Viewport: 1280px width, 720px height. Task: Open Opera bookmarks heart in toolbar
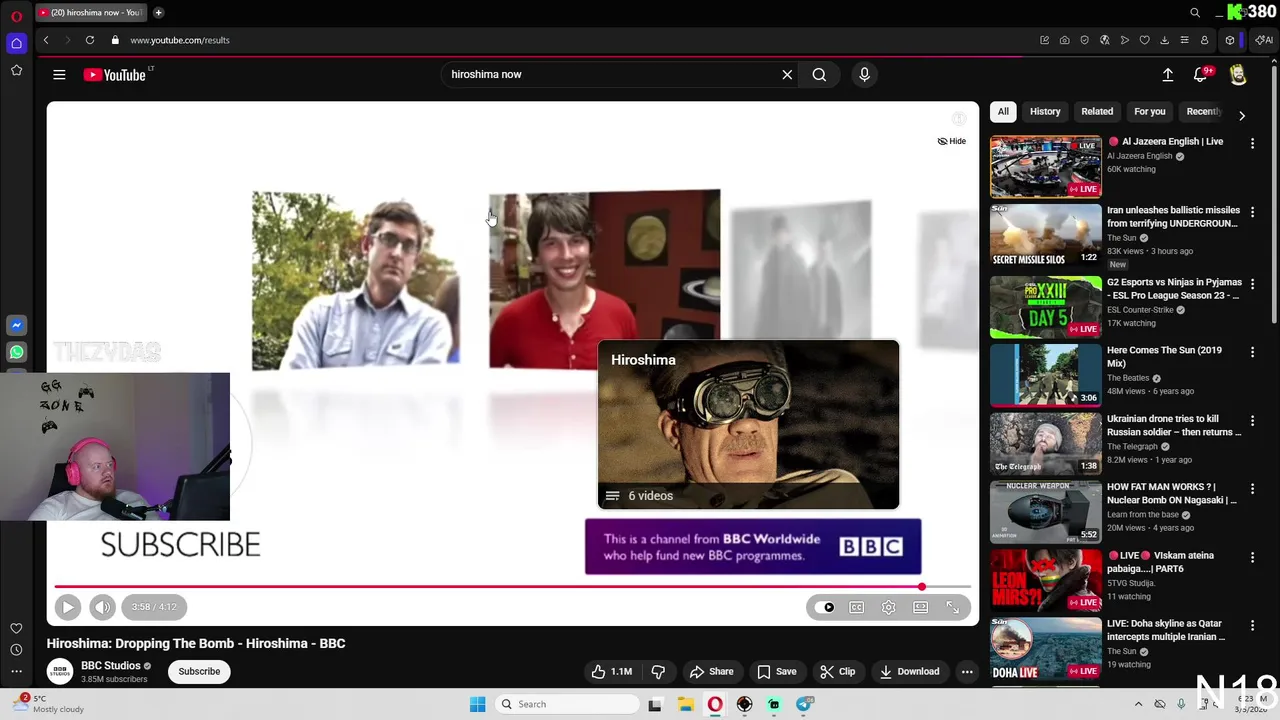coord(1144,40)
